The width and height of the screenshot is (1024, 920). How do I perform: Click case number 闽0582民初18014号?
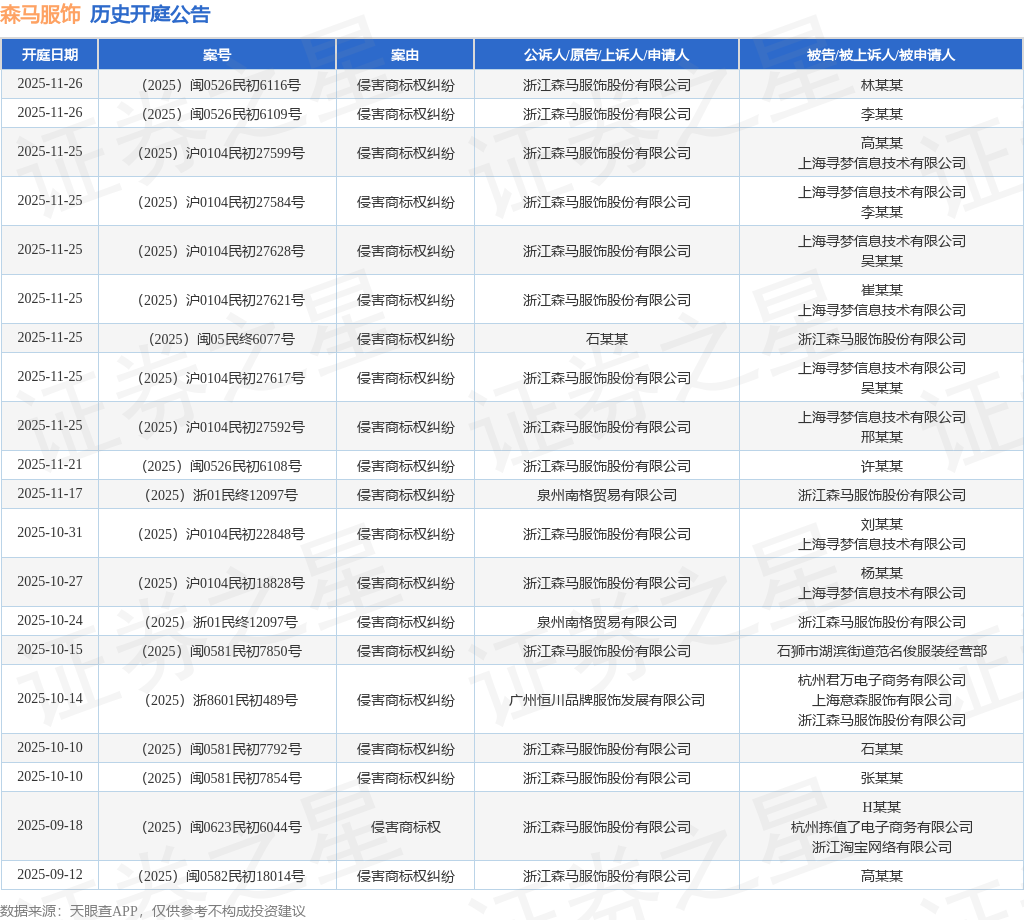[x=221, y=876]
